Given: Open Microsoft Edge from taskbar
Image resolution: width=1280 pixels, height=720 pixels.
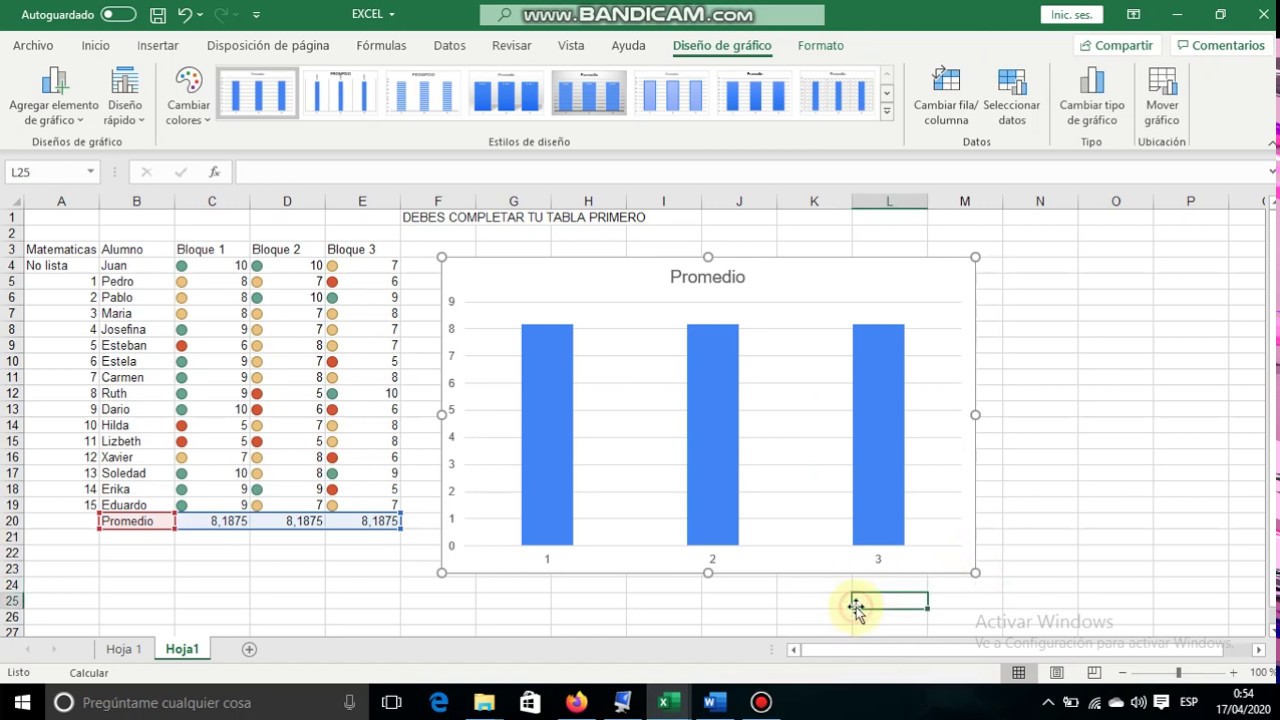Looking at the screenshot, I should coord(438,702).
